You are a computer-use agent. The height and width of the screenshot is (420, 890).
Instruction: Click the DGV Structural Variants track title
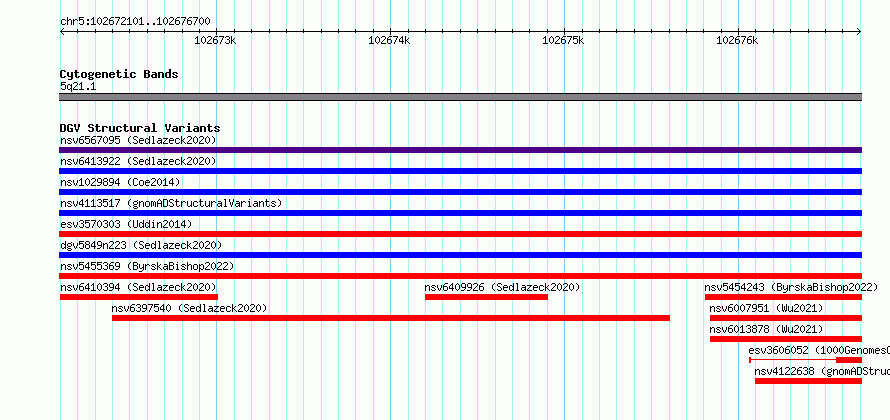(140, 128)
